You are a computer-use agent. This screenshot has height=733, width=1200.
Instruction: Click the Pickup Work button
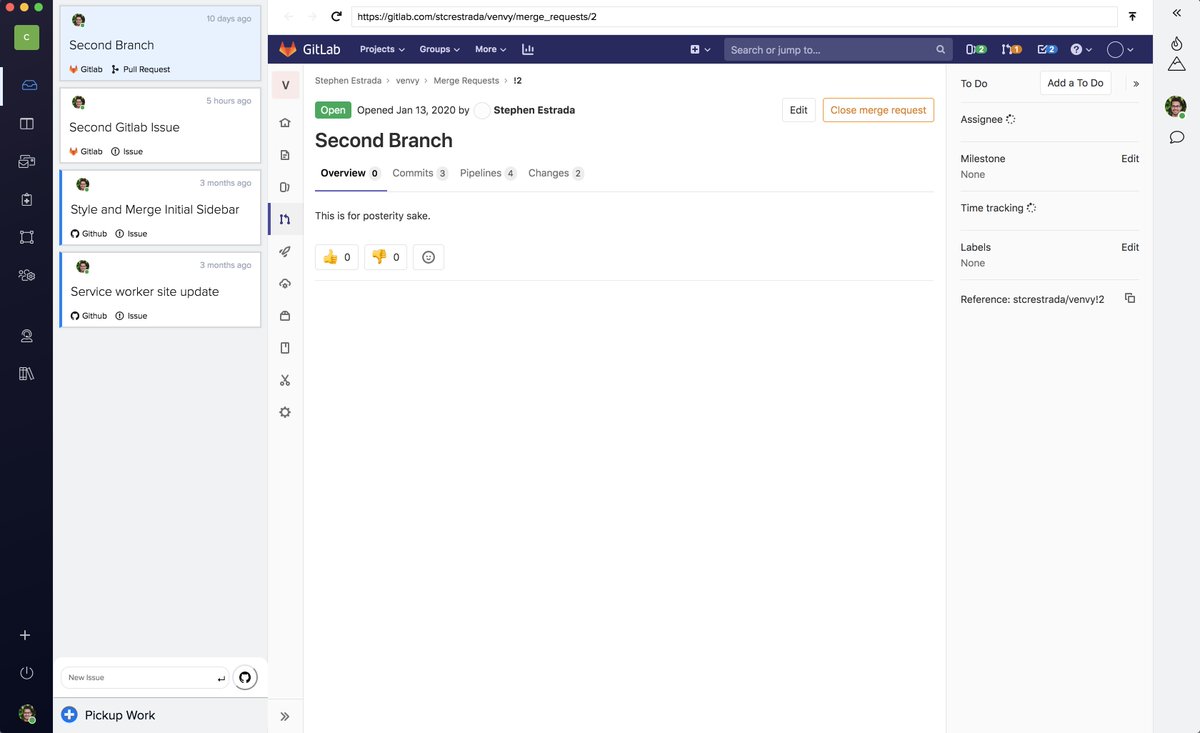[x=108, y=715]
